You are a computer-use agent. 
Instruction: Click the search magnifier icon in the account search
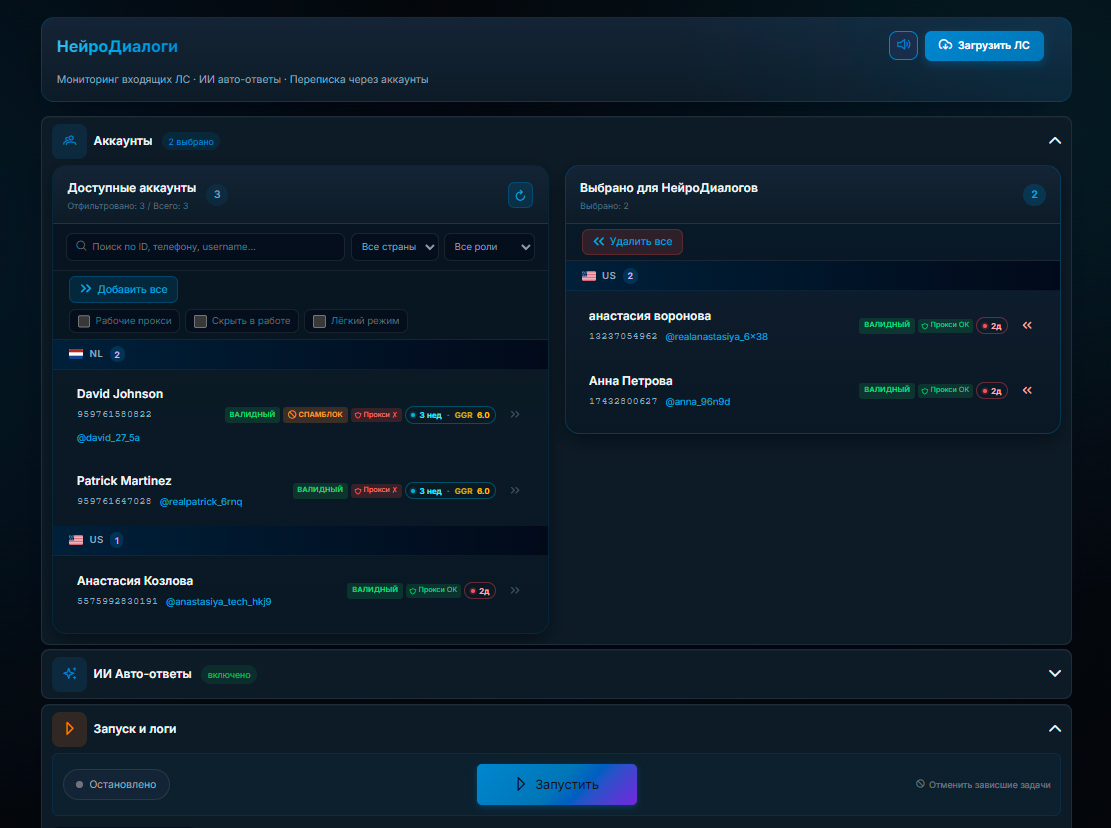coord(81,246)
